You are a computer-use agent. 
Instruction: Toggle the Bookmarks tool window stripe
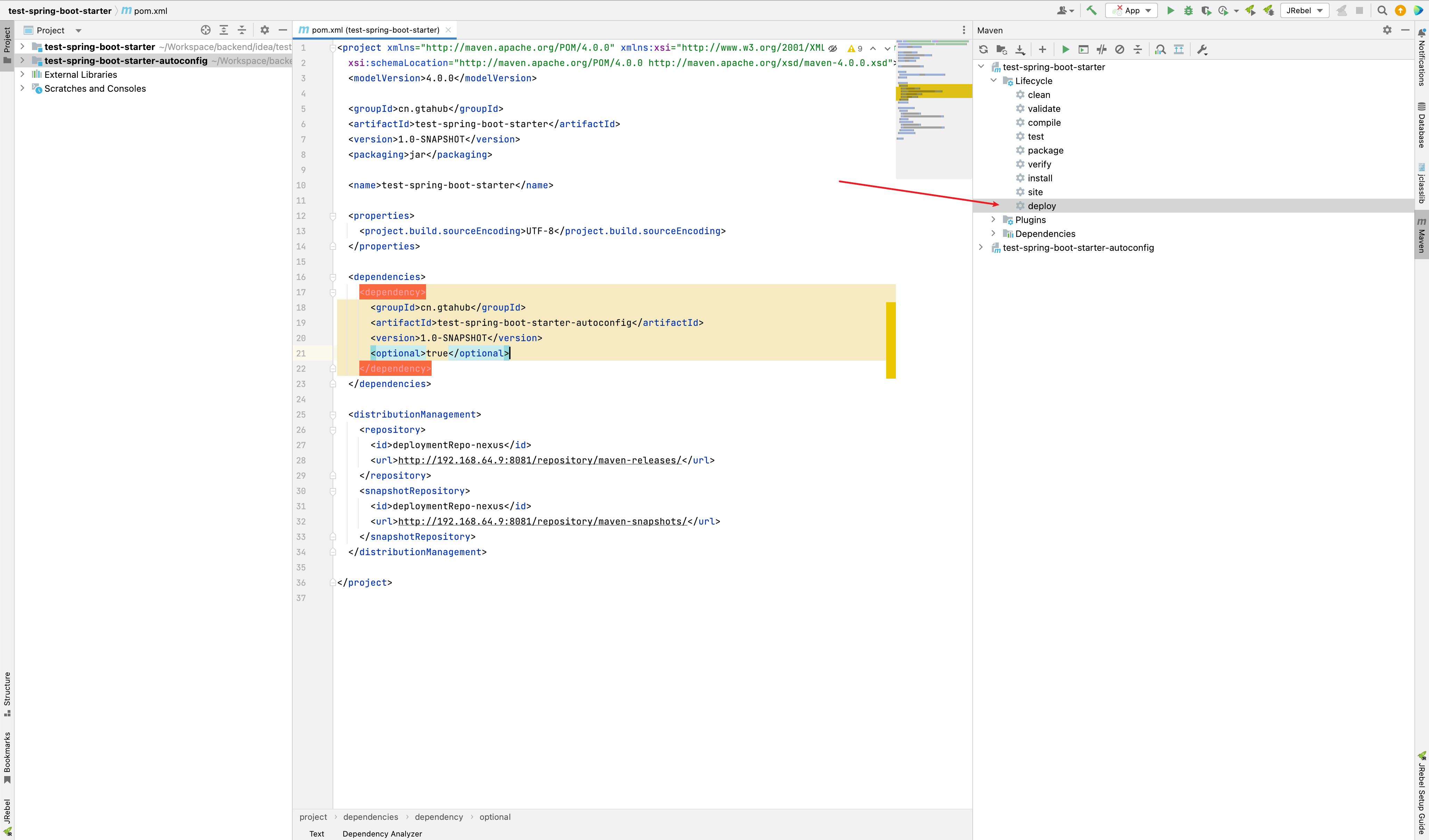coord(7,758)
